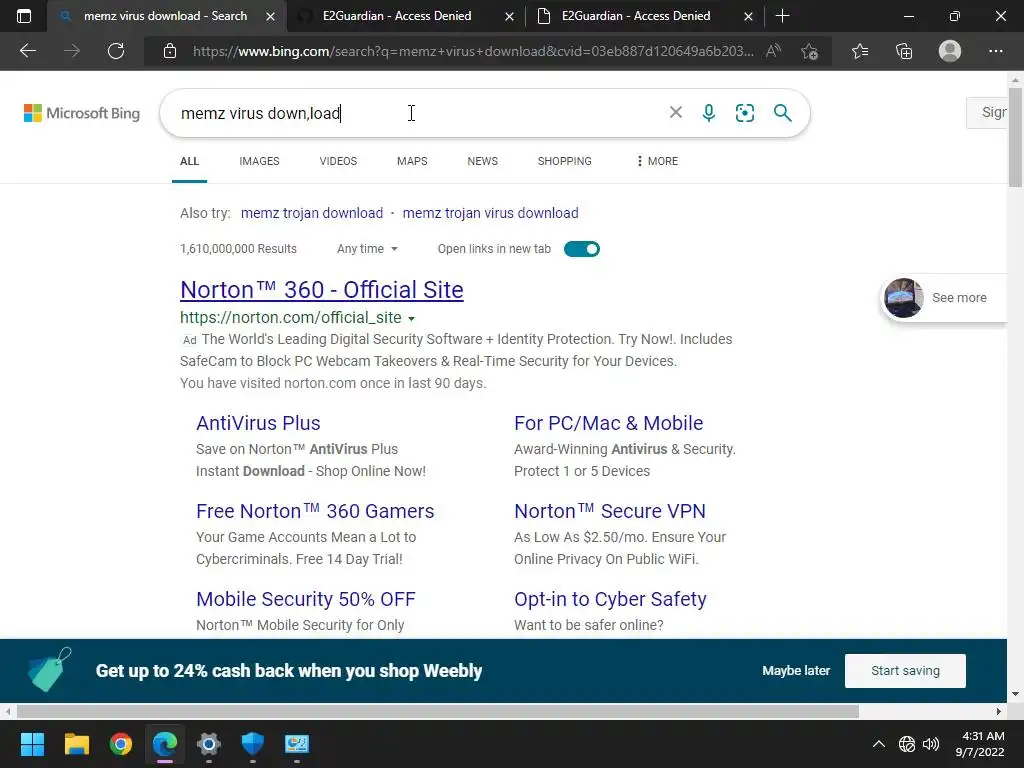Open the volume speaker tray icon

point(931,744)
